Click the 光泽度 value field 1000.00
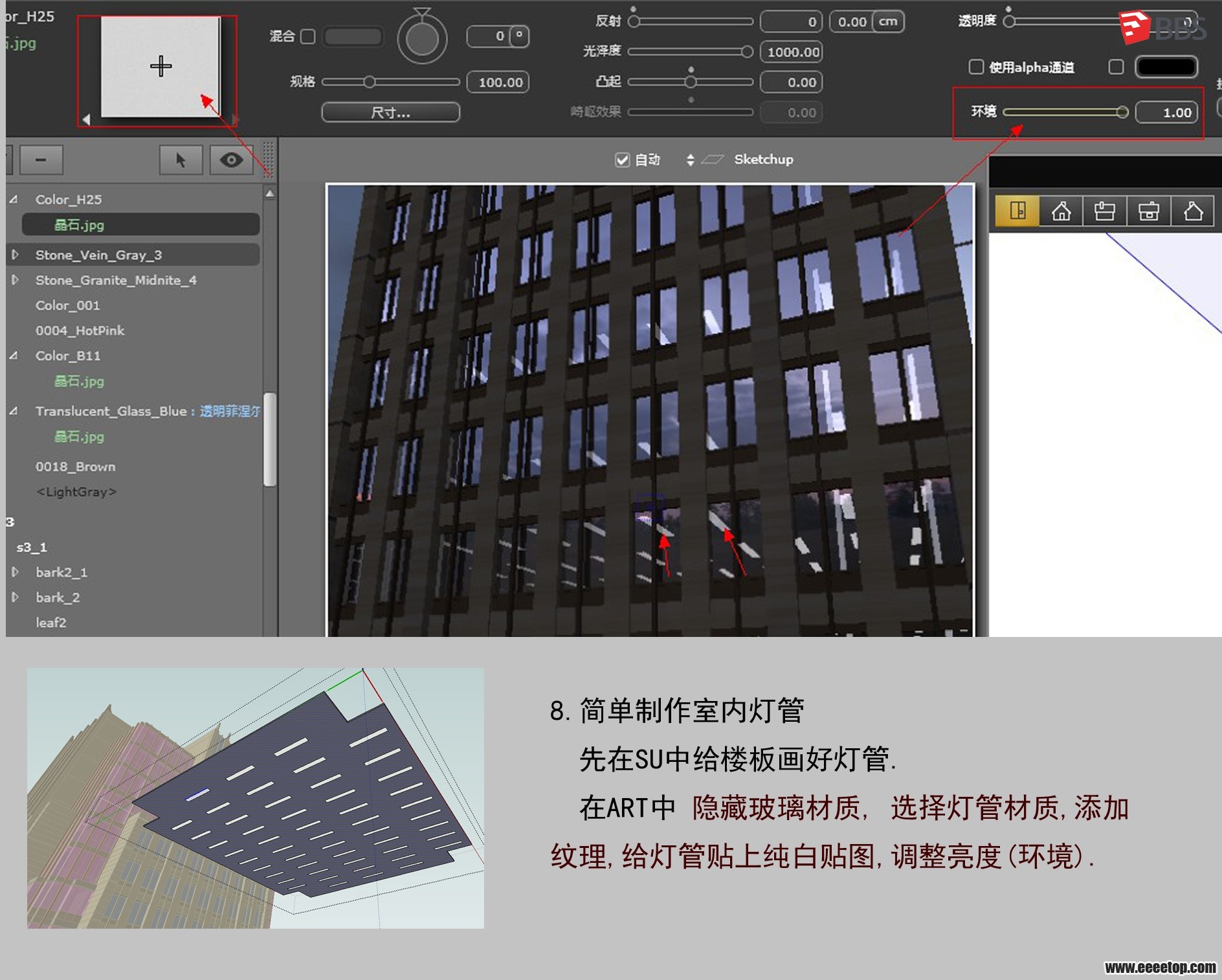 [791, 52]
